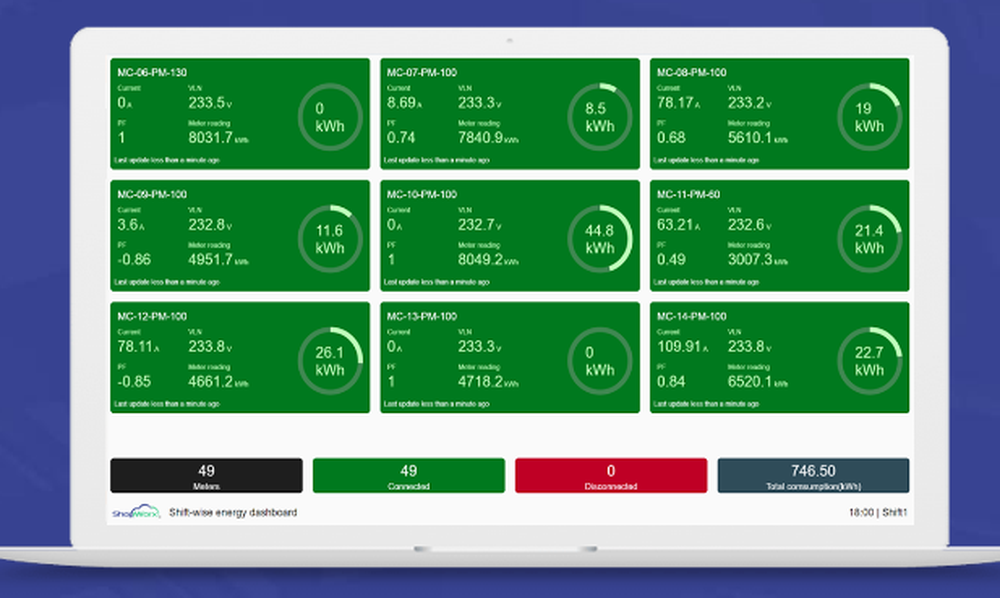Viewport: 1000px width, 598px height.
Task: Click meter reading 4661.2 kWh
Action: click(x=218, y=381)
